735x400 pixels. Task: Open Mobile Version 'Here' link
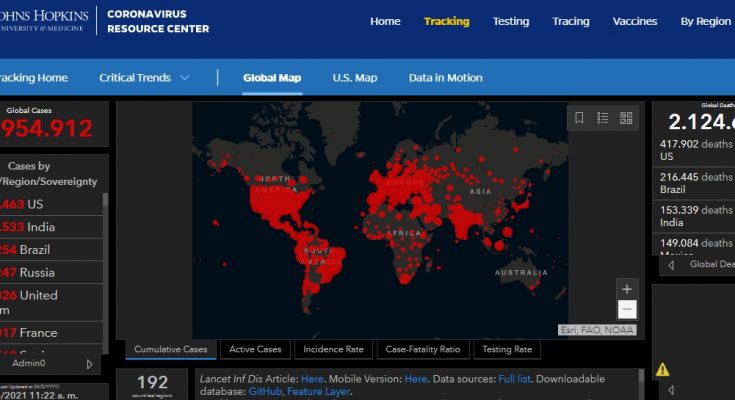click(x=416, y=379)
